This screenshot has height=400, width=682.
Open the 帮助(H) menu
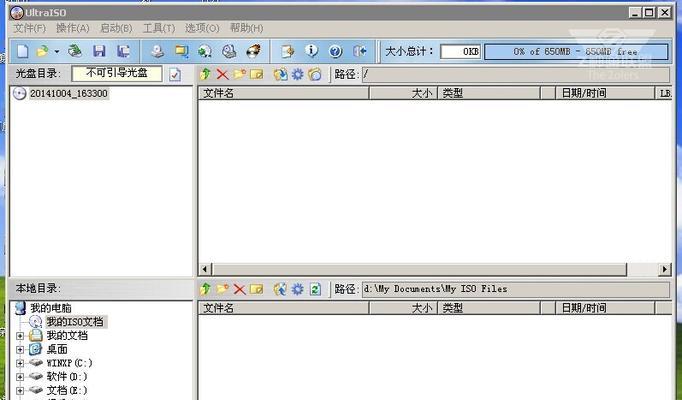click(x=247, y=28)
